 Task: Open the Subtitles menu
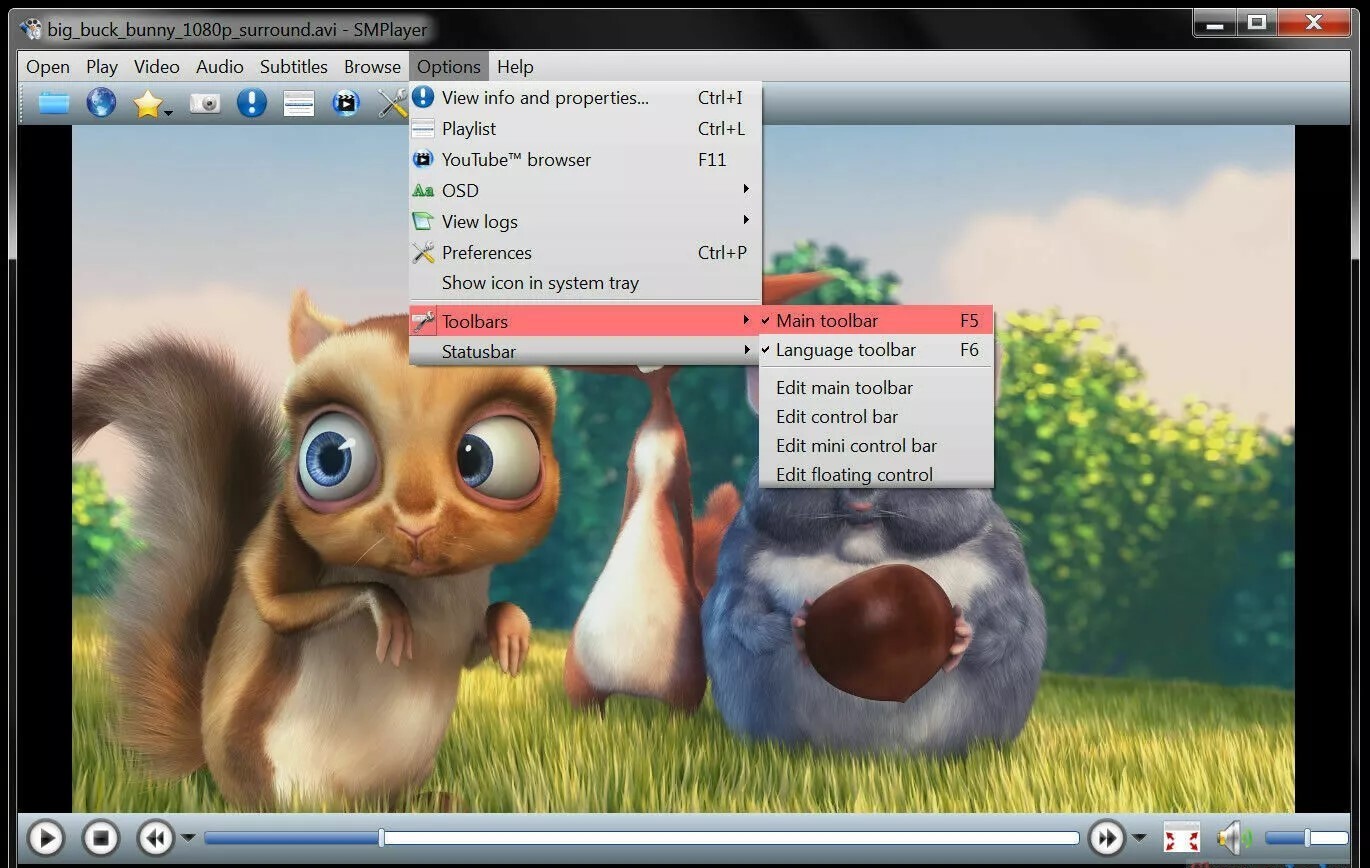click(x=294, y=67)
